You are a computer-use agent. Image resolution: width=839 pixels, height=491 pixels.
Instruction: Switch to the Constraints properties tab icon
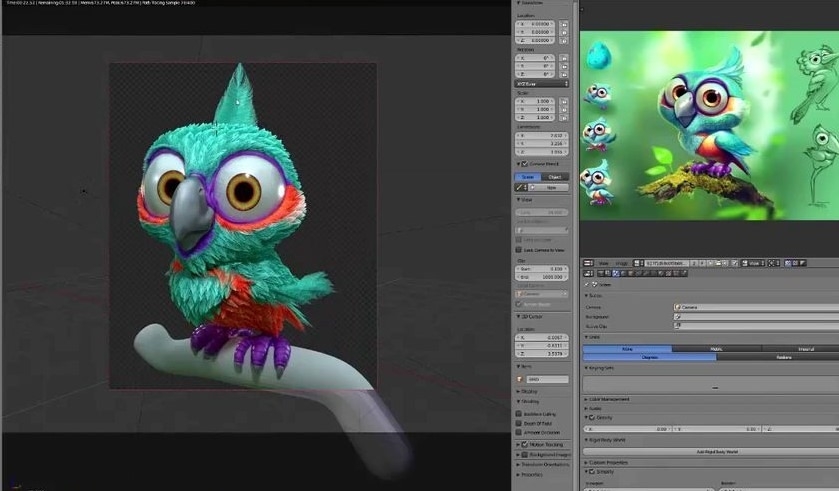(638, 273)
